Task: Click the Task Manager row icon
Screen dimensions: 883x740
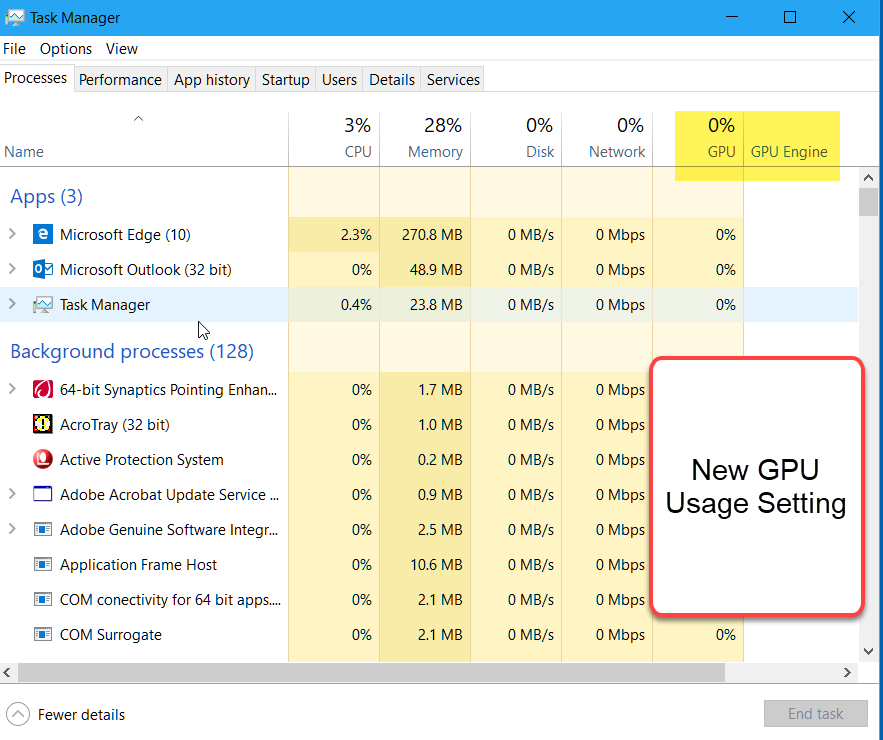Action: tap(43, 305)
